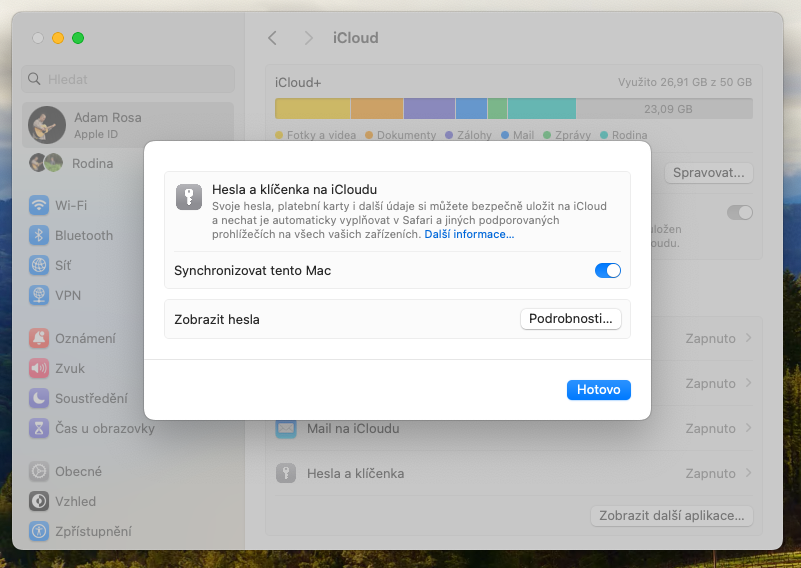The image size is (801, 568).
Task: Click the Mail na iCloudu envelope icon
Action: (x=286, y=428)
